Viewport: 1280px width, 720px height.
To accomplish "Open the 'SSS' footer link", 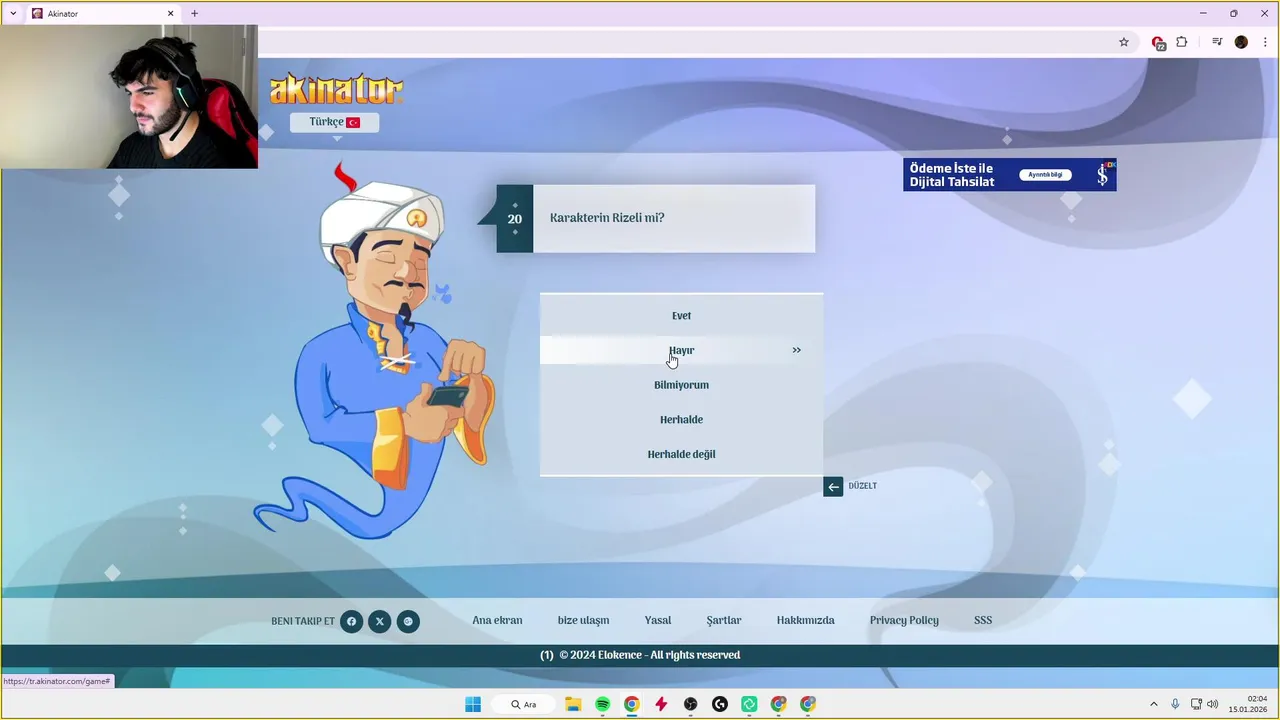I will (983, 620).
